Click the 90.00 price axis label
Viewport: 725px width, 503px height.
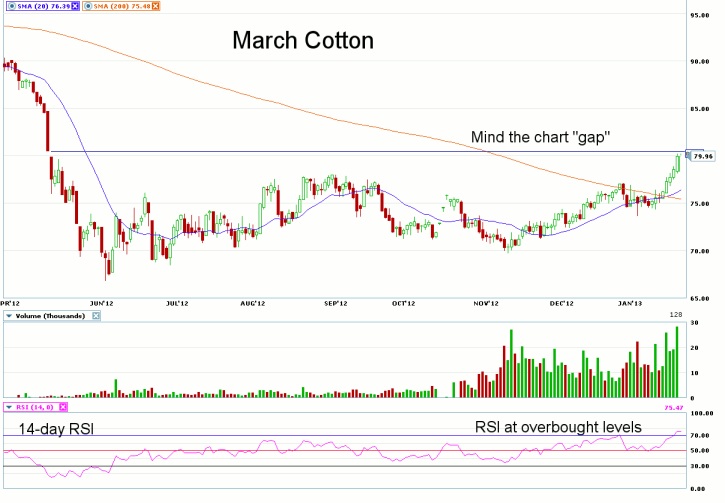coord(700,61)
